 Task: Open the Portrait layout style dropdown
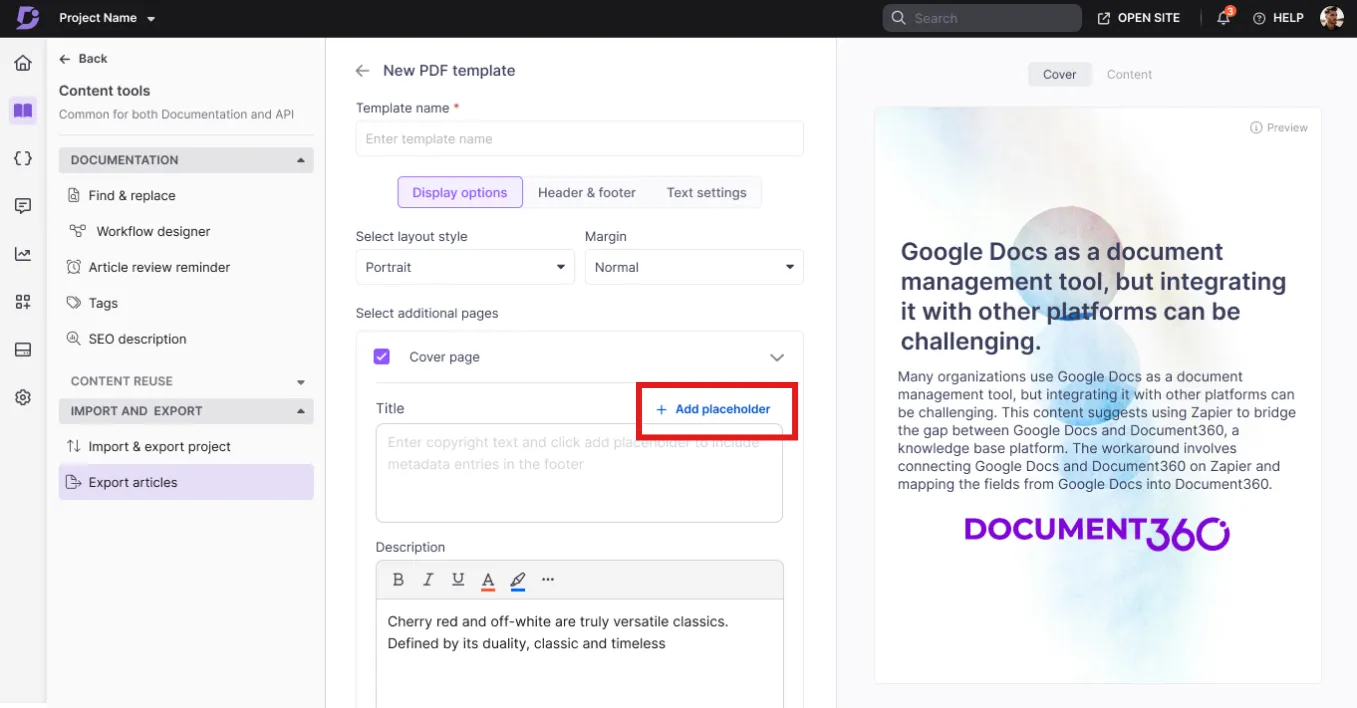click(x=465, y=267)
